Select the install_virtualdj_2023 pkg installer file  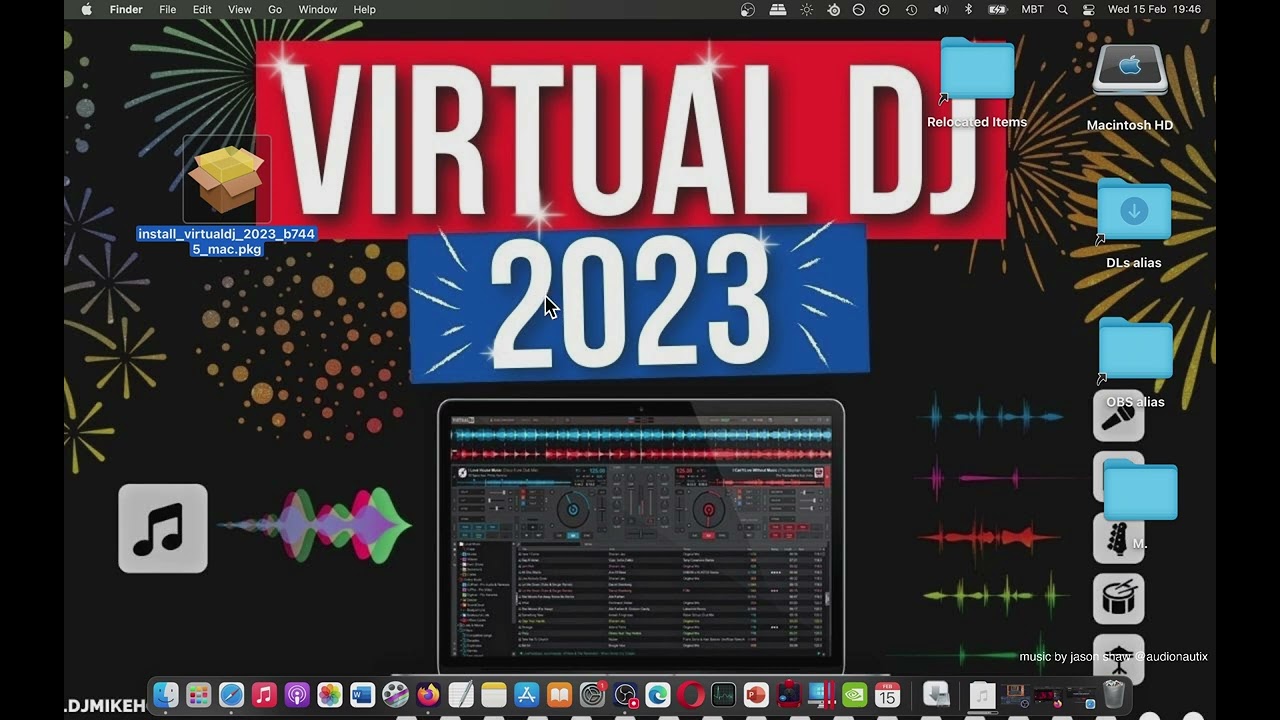point(227,180)
